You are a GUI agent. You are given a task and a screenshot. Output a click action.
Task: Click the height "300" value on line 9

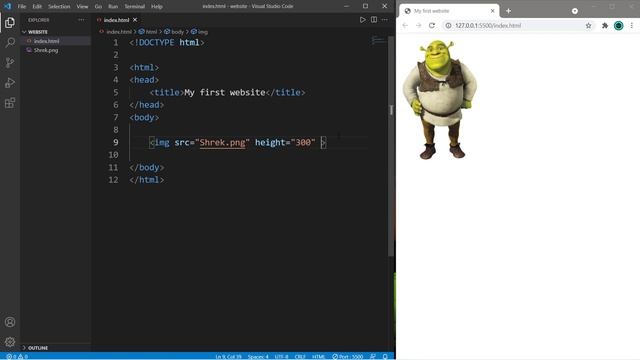(x=303, y=142)
